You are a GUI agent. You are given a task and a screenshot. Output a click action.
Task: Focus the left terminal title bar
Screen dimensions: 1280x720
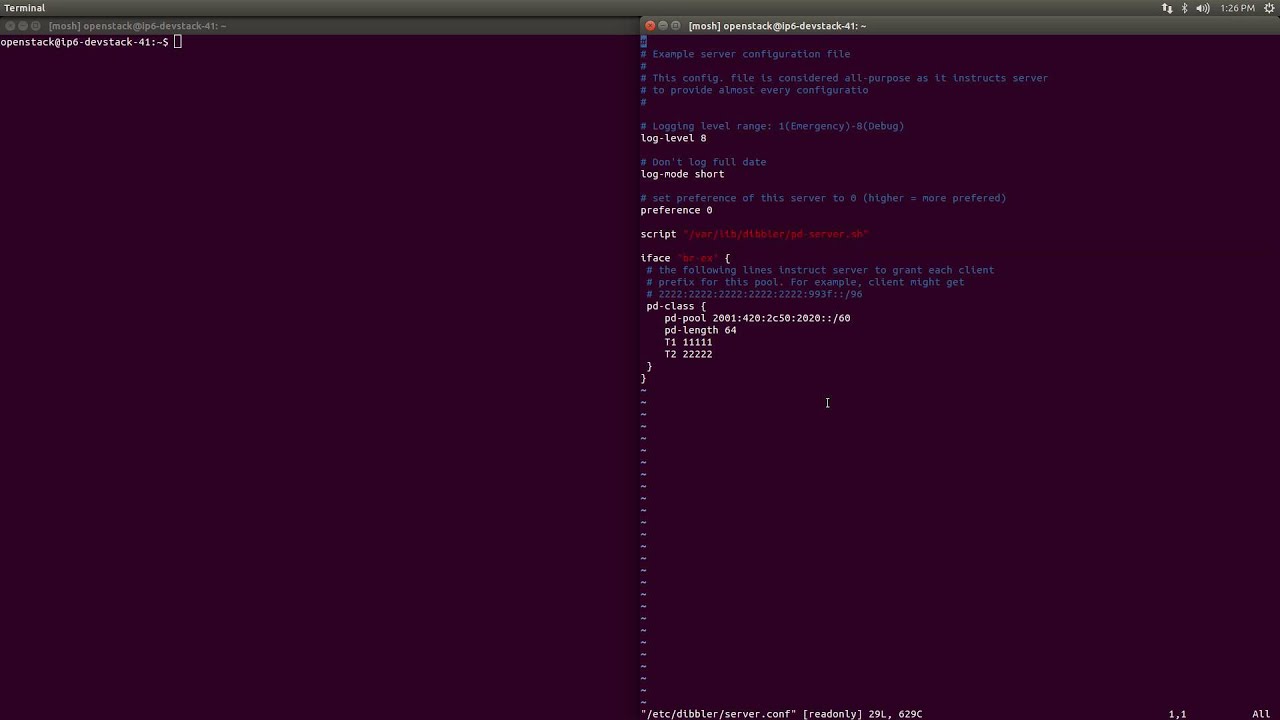320,26
